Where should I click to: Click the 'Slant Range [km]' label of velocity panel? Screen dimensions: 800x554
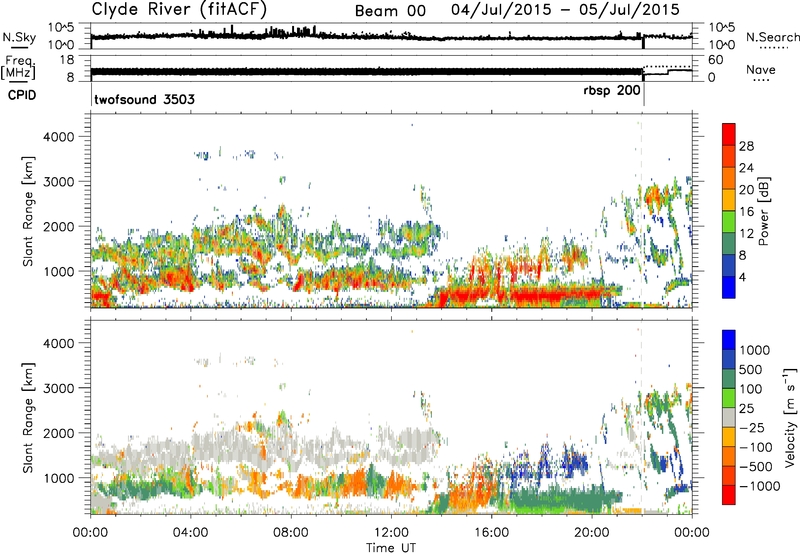(28, 418)
